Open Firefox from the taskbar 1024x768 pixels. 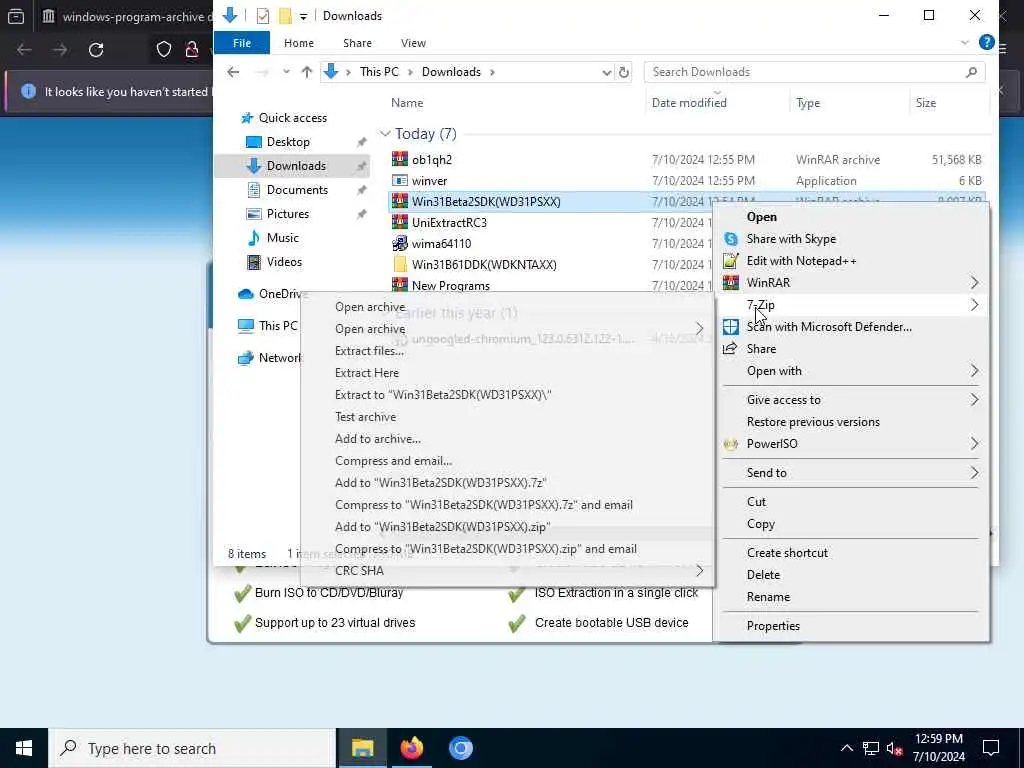[x=411, y=748]
